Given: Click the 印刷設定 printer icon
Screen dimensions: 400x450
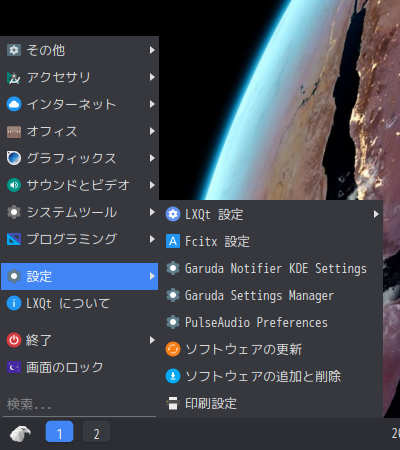Looking at the screenshot, I should pos(173,403).
